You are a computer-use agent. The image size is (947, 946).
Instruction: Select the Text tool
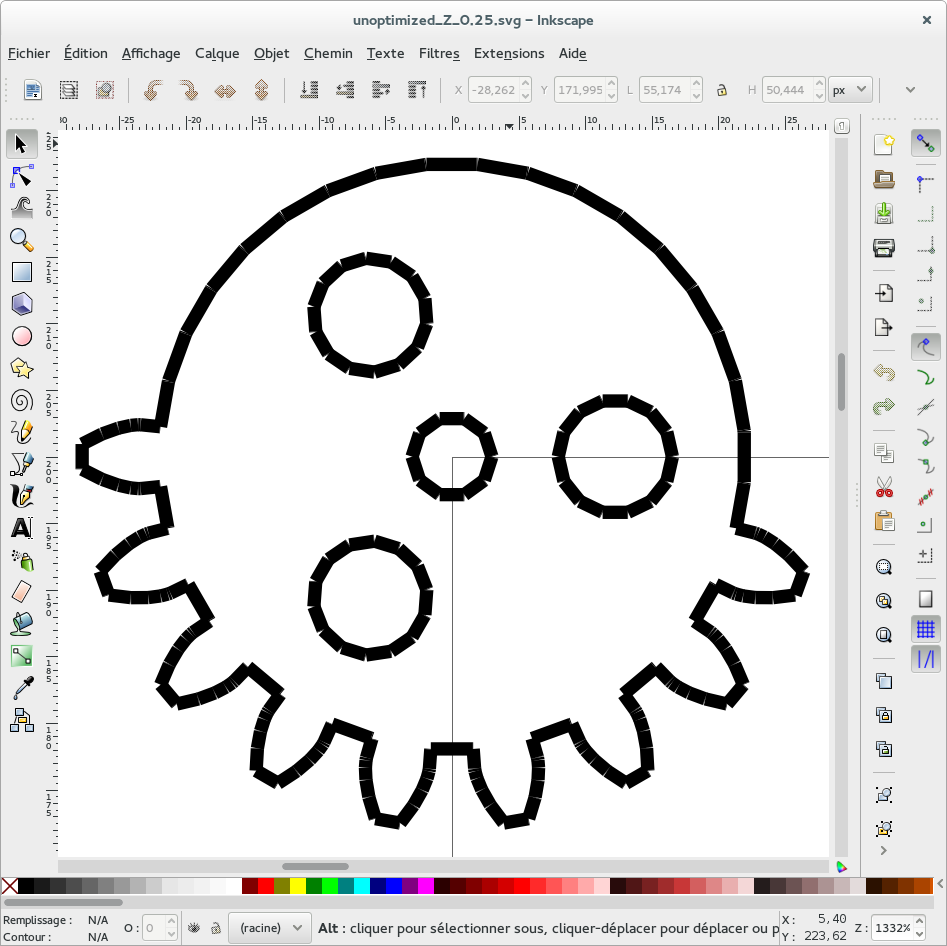pos(21,528)
